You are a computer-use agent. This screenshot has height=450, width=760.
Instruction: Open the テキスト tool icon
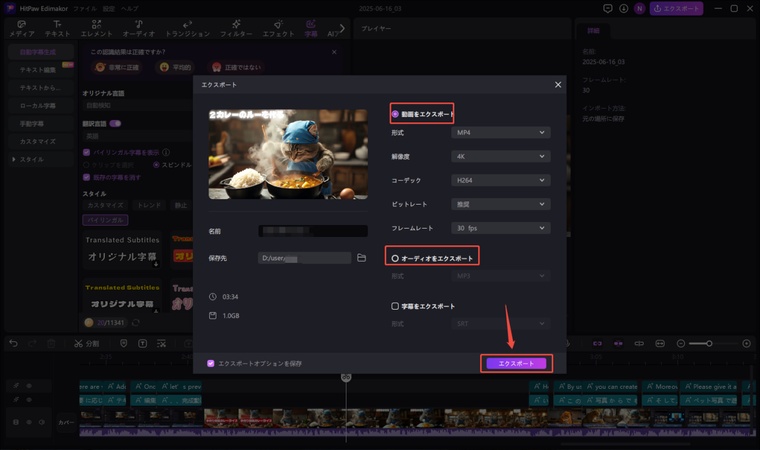point(57,27)
